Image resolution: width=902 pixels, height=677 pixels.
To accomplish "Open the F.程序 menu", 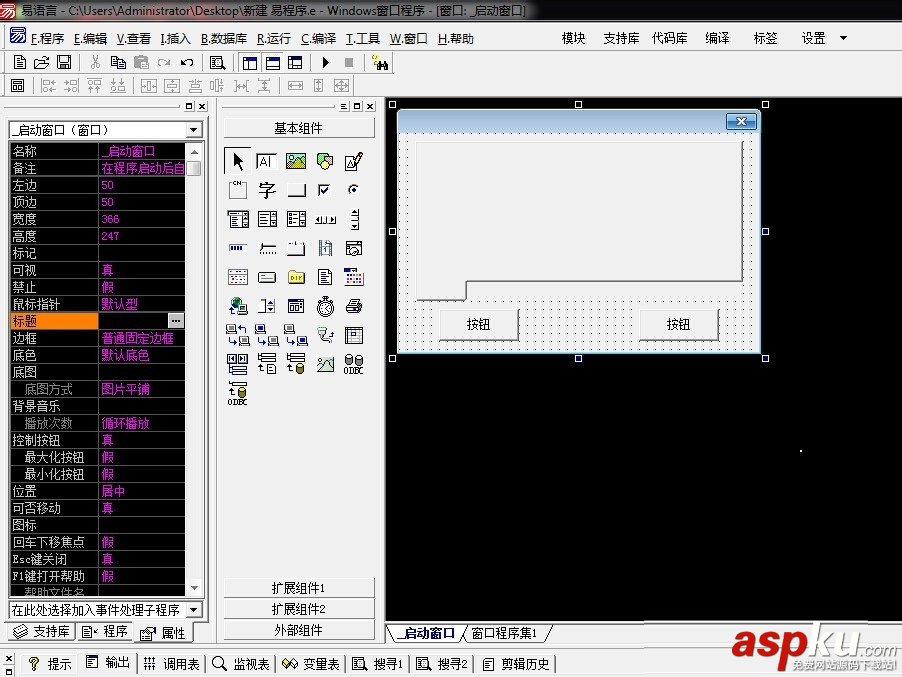I will 47,39.
